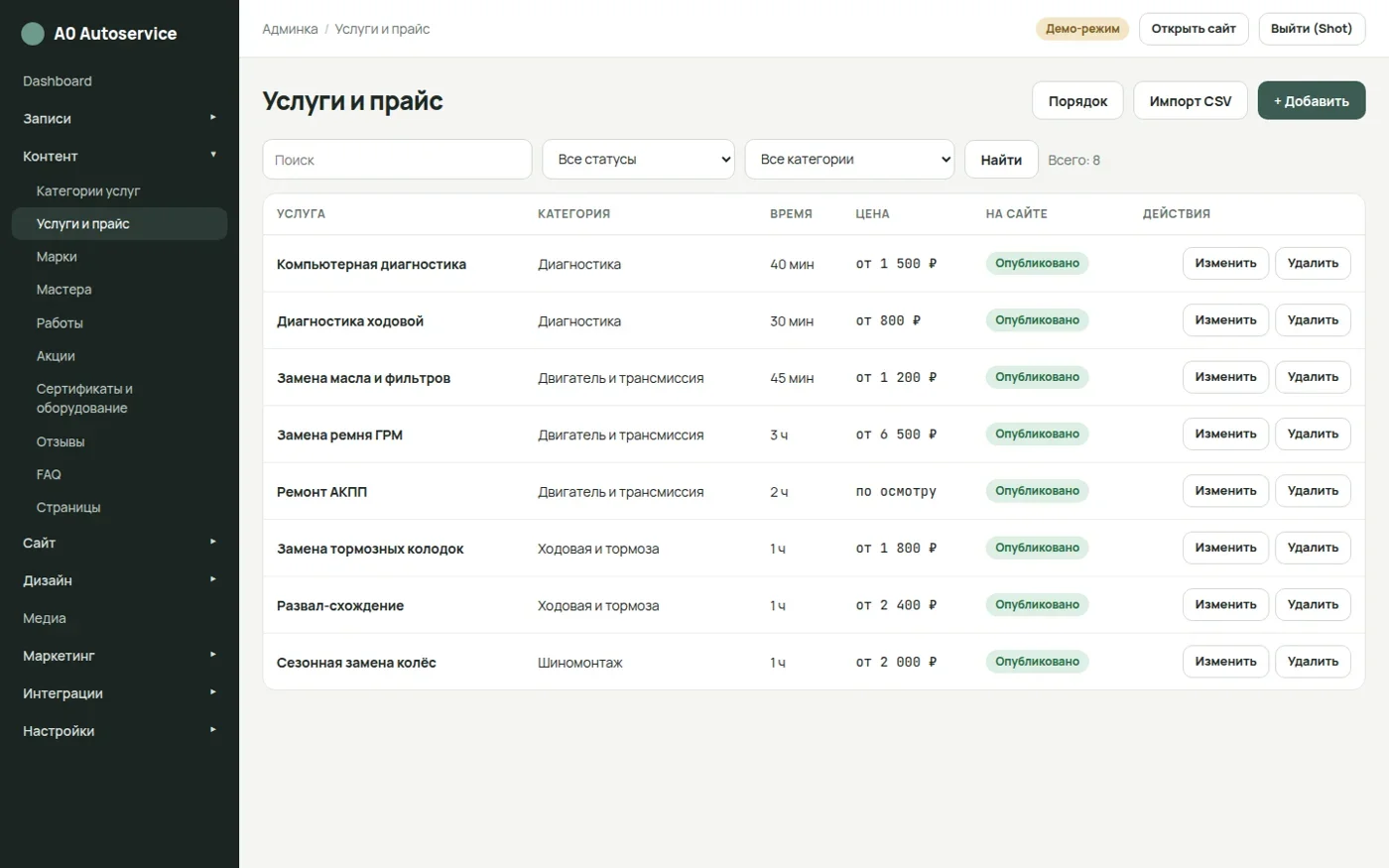Open Марки in the sidebar

[119, 257]
